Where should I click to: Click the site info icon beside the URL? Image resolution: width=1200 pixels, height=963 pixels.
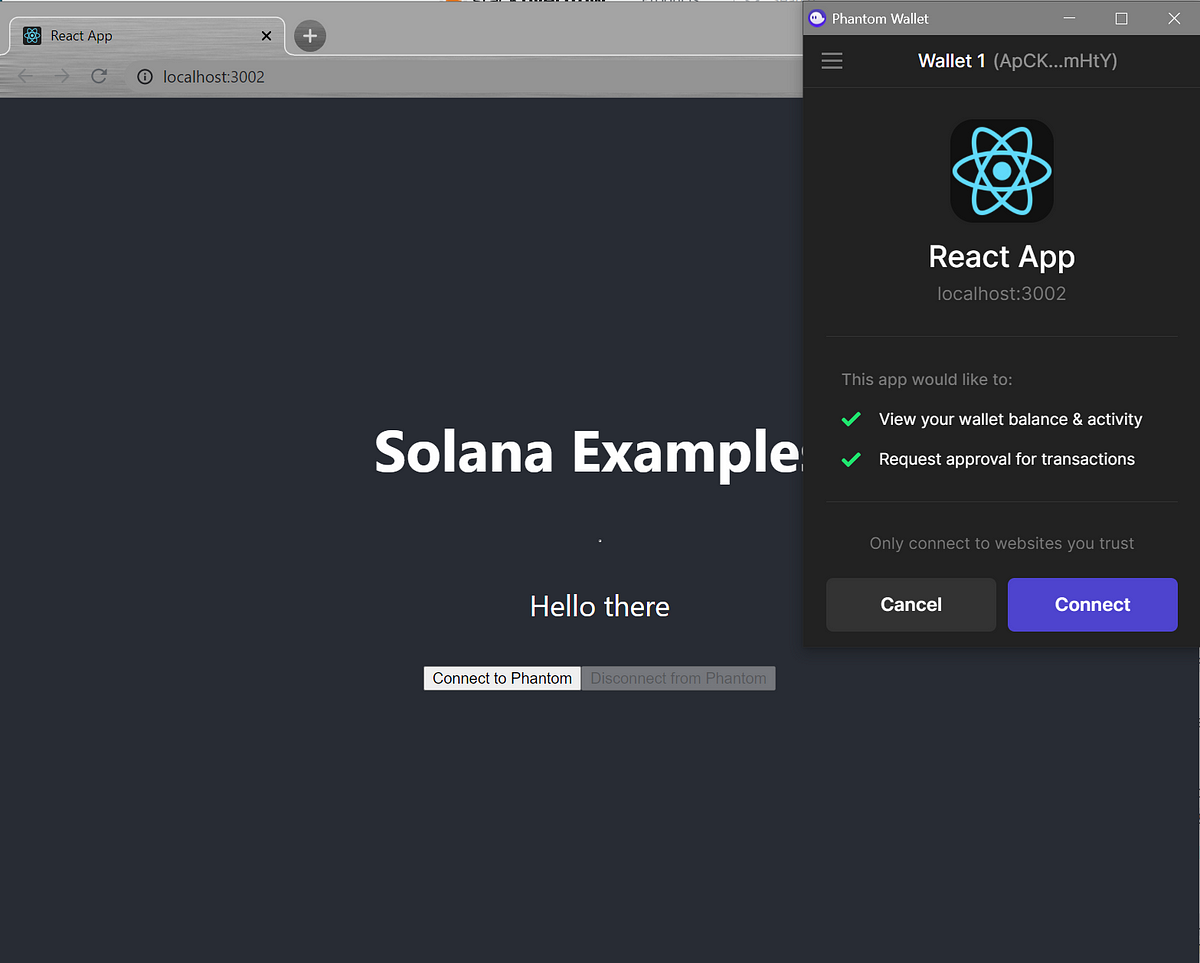point(145,77)
